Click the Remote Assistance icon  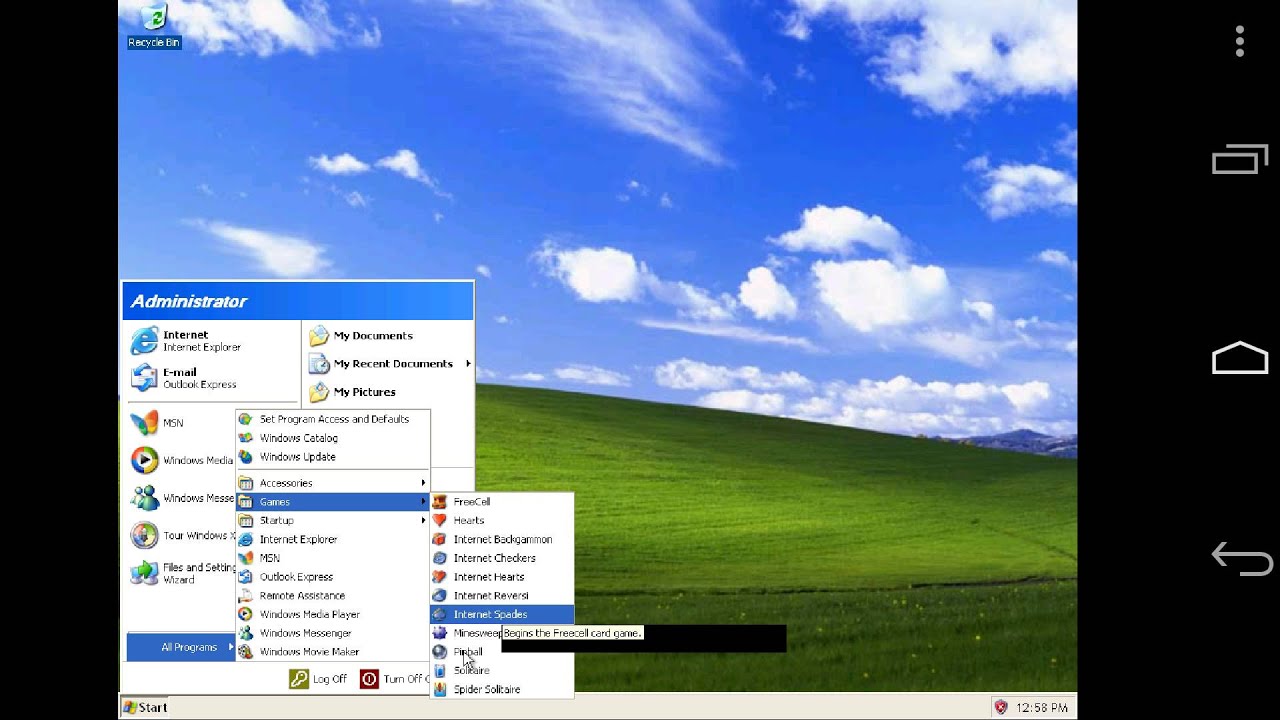(245, 595)
